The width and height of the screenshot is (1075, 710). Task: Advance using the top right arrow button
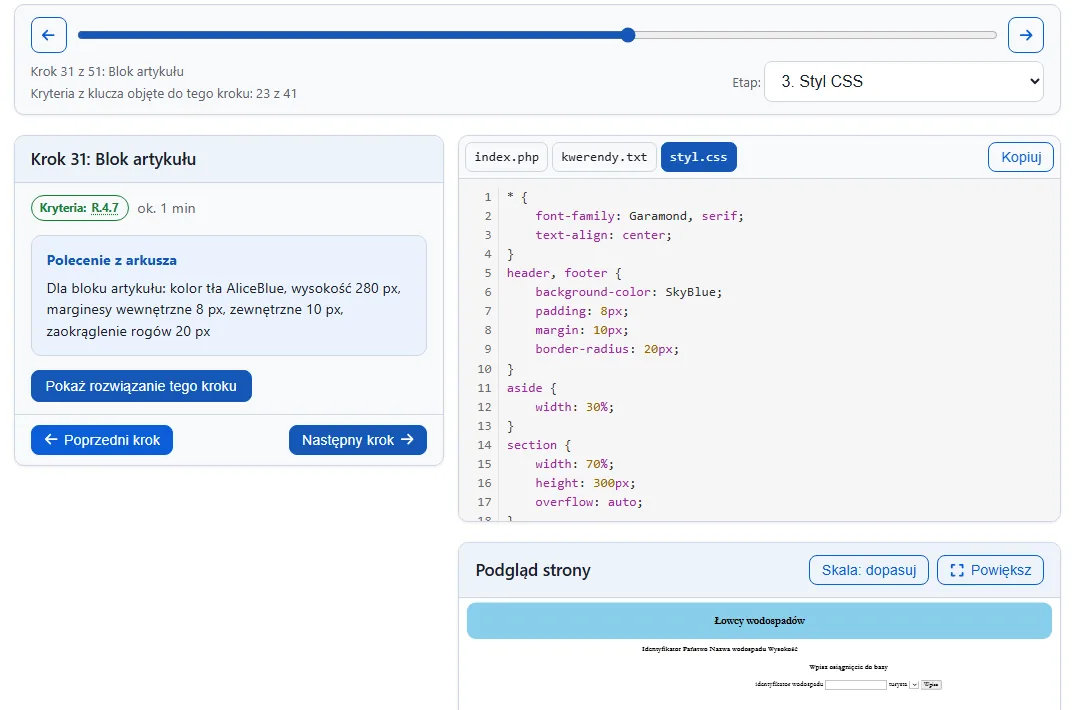[1026, 35]
